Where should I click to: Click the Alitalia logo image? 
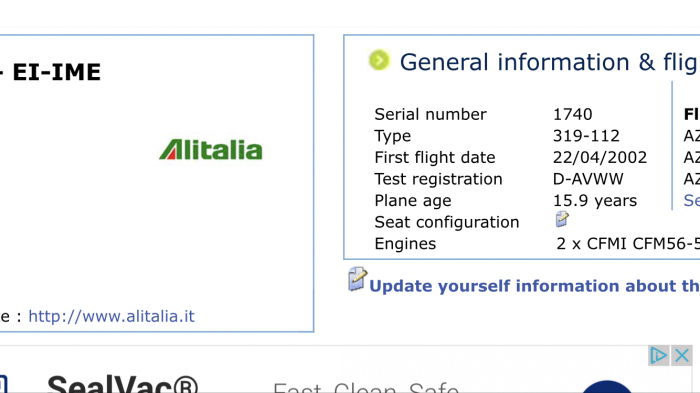point(211,150)
